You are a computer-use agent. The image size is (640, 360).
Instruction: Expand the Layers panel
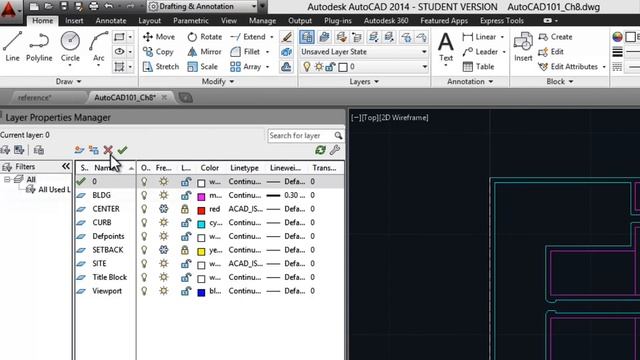(x=364, y=82)
